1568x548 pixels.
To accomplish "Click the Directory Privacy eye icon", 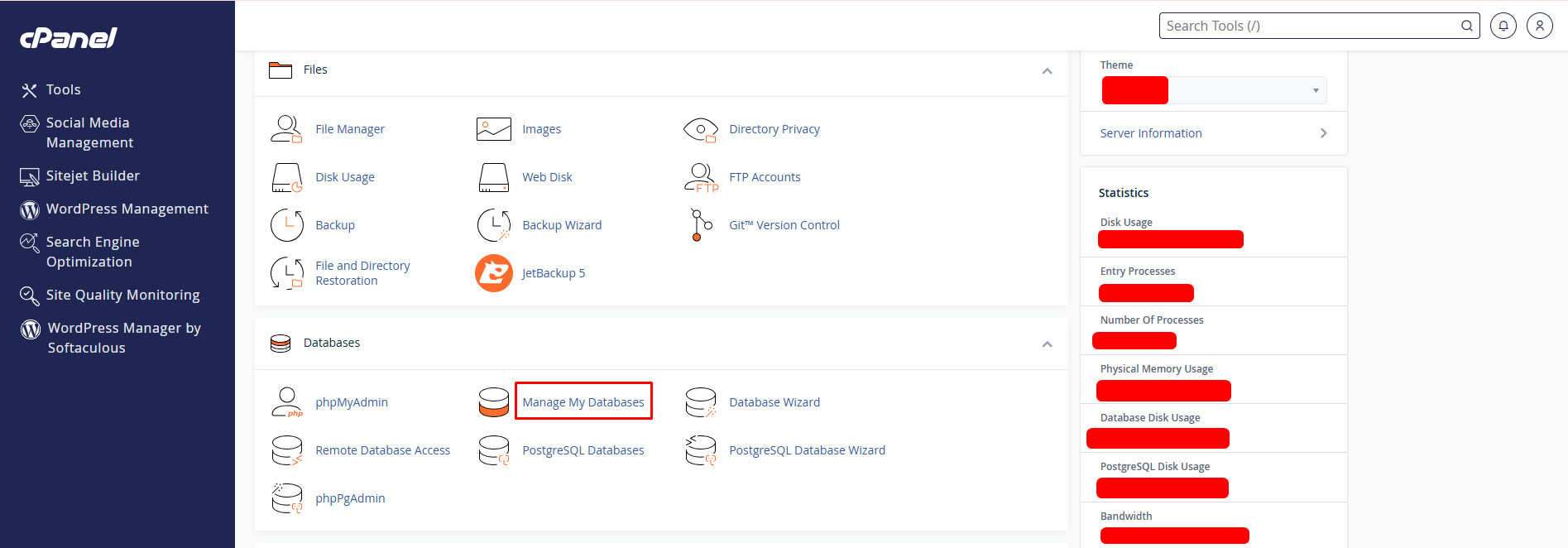I will [x=701, y=129].
